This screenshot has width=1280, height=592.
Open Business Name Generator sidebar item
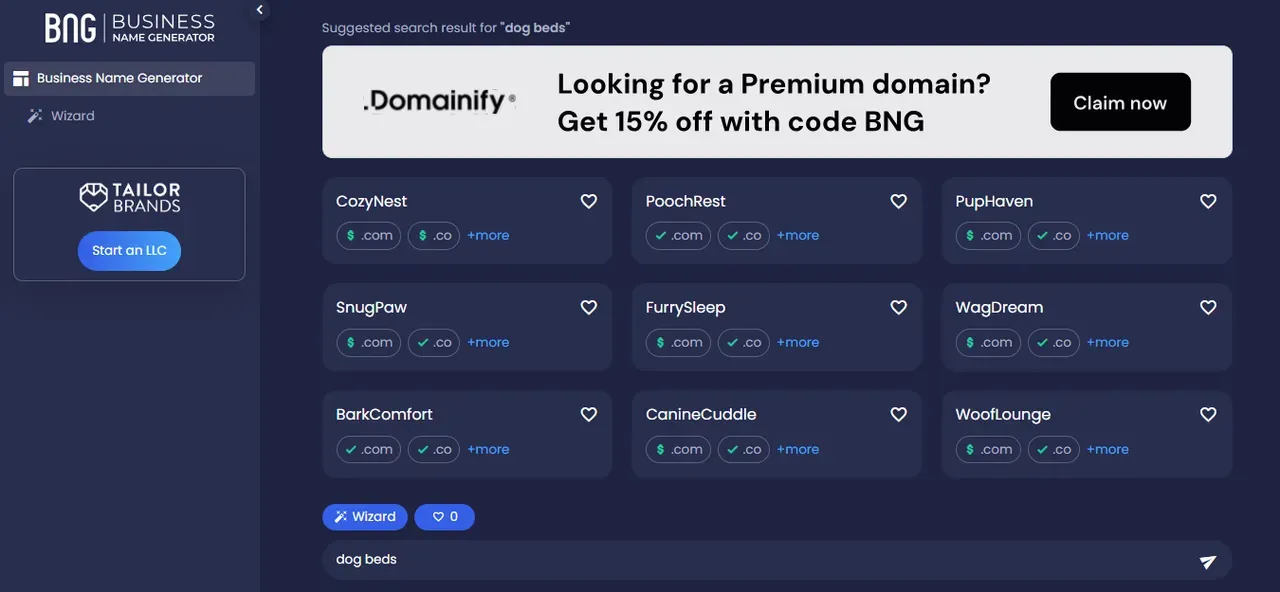(120, 78)
